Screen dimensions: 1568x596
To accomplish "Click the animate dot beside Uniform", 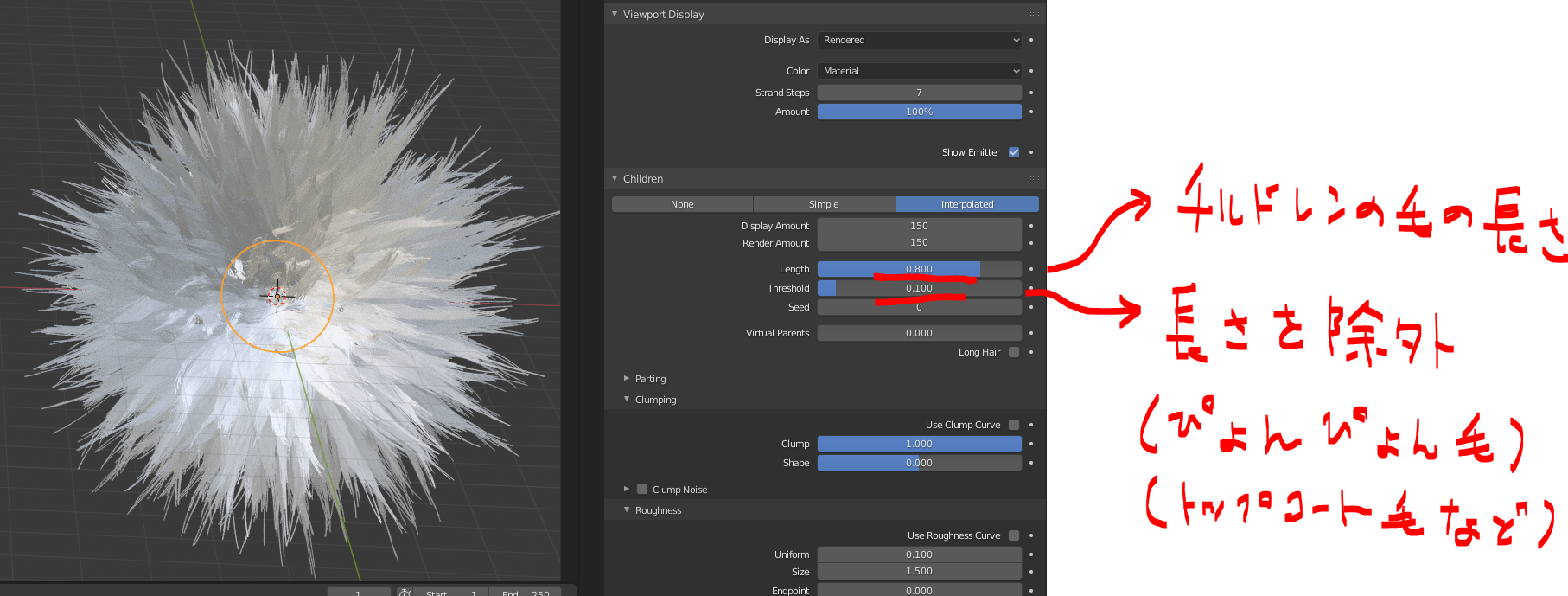I will click(x=1030, y=554).
